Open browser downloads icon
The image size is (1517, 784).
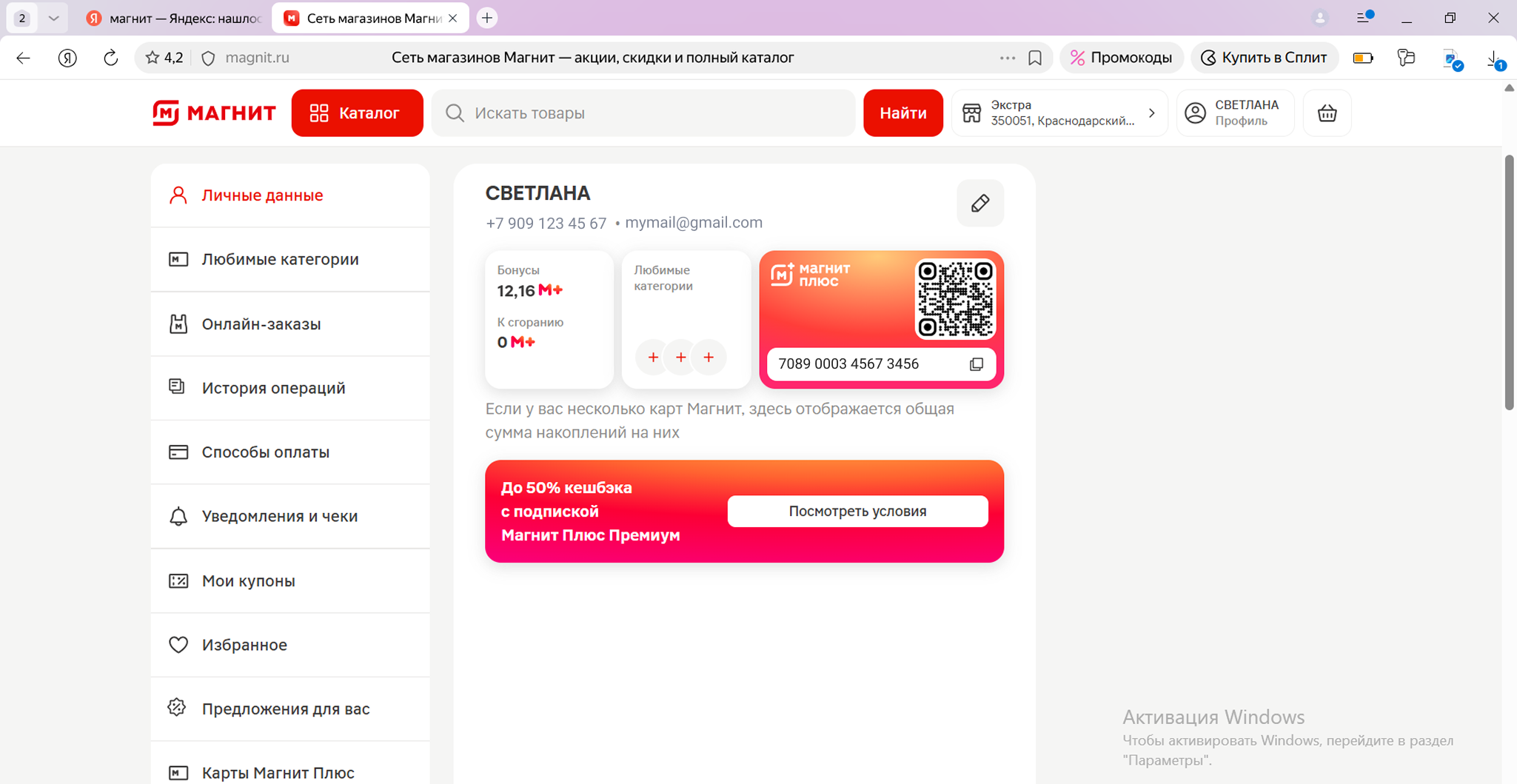tap(1494, 59)
